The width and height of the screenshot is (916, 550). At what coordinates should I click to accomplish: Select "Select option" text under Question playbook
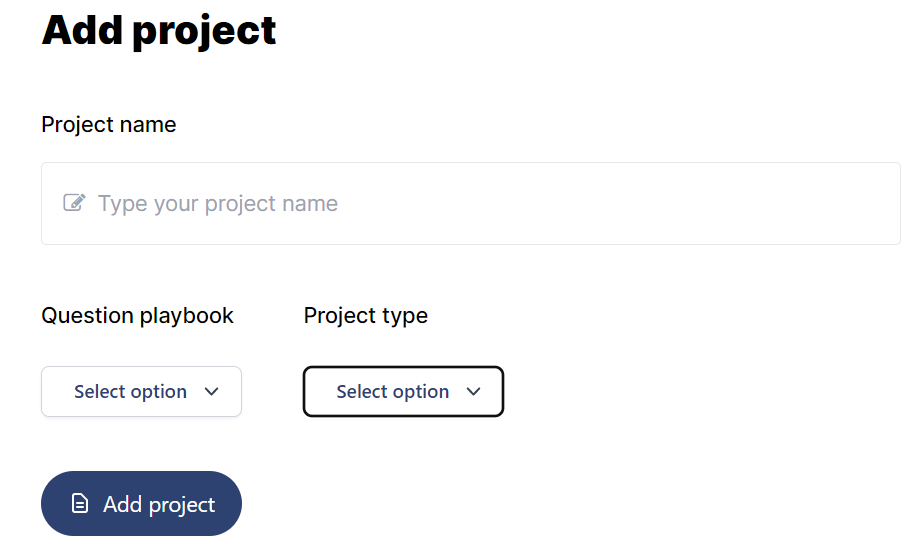(130, 392)
